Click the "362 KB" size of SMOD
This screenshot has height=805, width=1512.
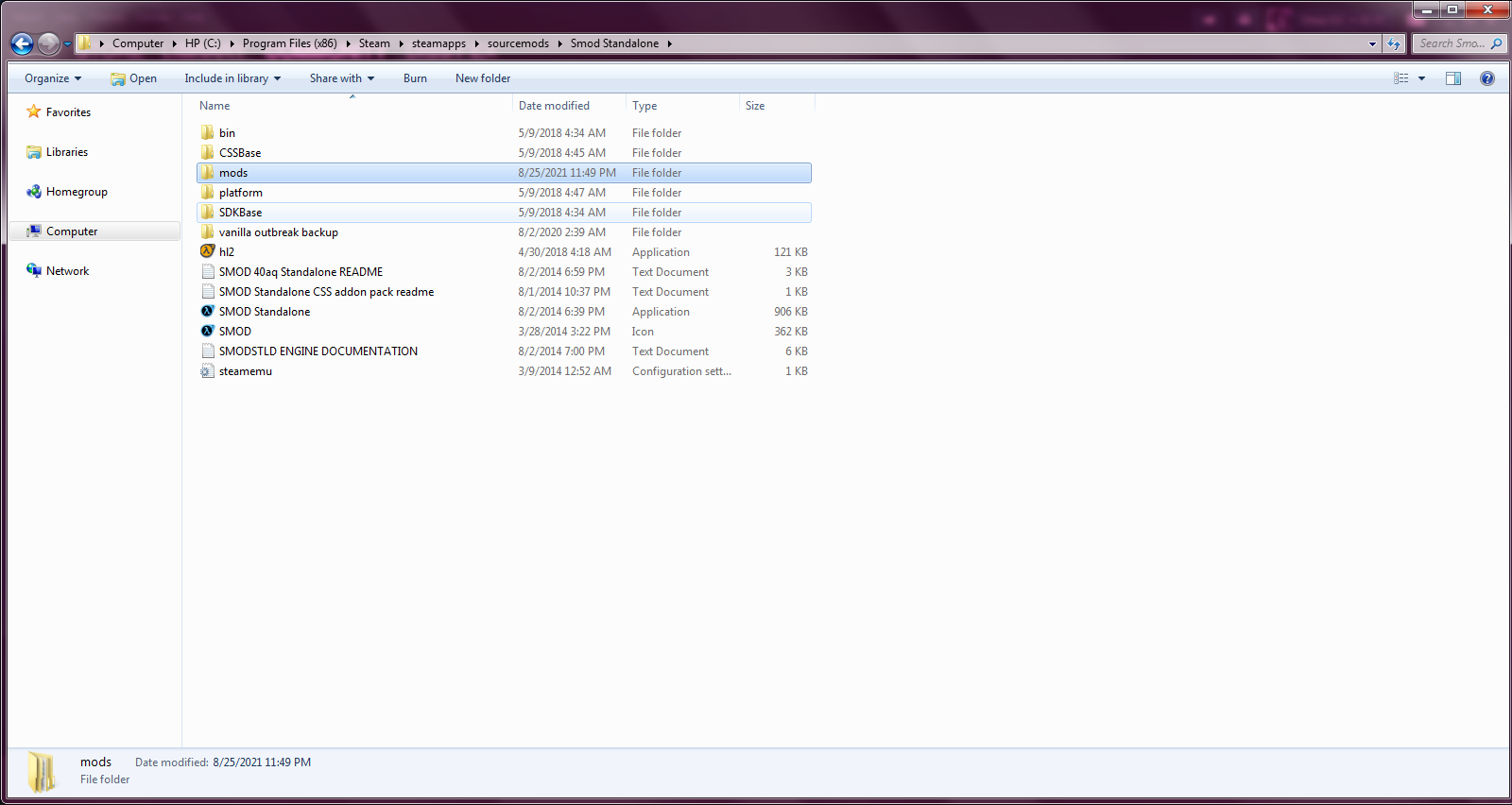pos(791,332)
